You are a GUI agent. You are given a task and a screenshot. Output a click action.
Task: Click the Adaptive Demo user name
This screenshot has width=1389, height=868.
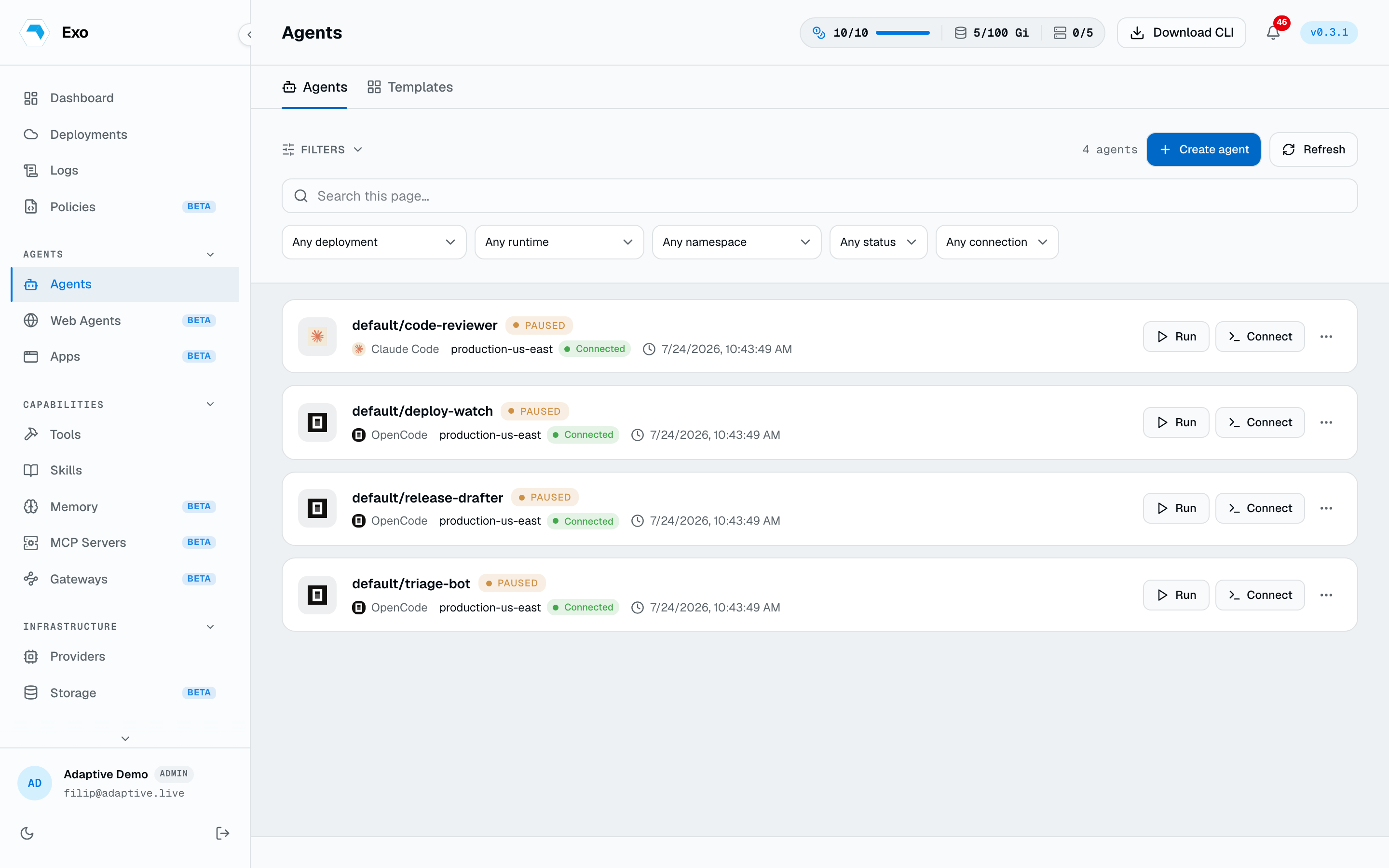click(106, 774)
